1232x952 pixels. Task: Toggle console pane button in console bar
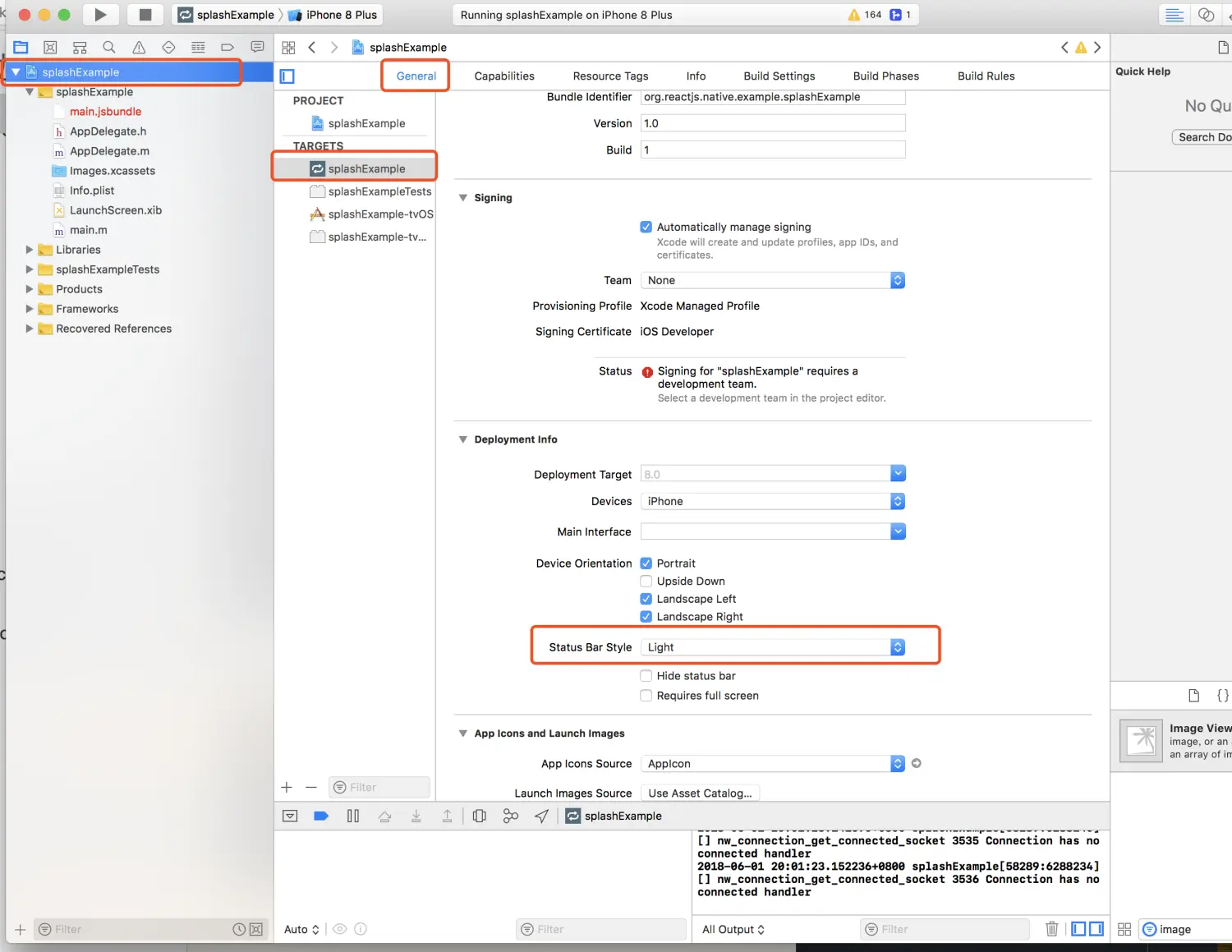pyautogui.click(x=1096, y=929)
